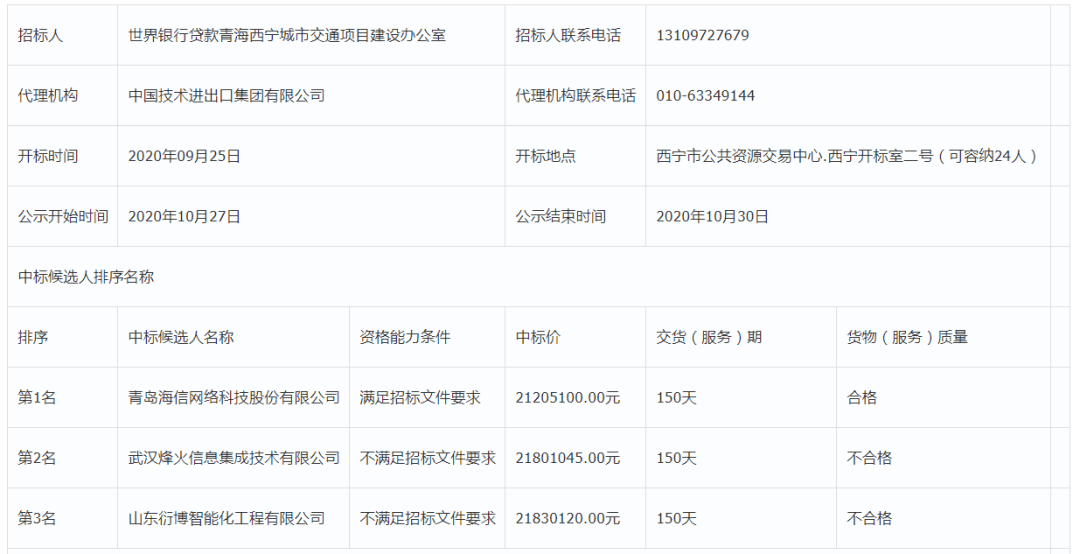Image resolution: width=1080 pixels, height=554 pixels.
Task: Click 满足招标文件要求 in the 第1名 row
Action: click(419, 398)
